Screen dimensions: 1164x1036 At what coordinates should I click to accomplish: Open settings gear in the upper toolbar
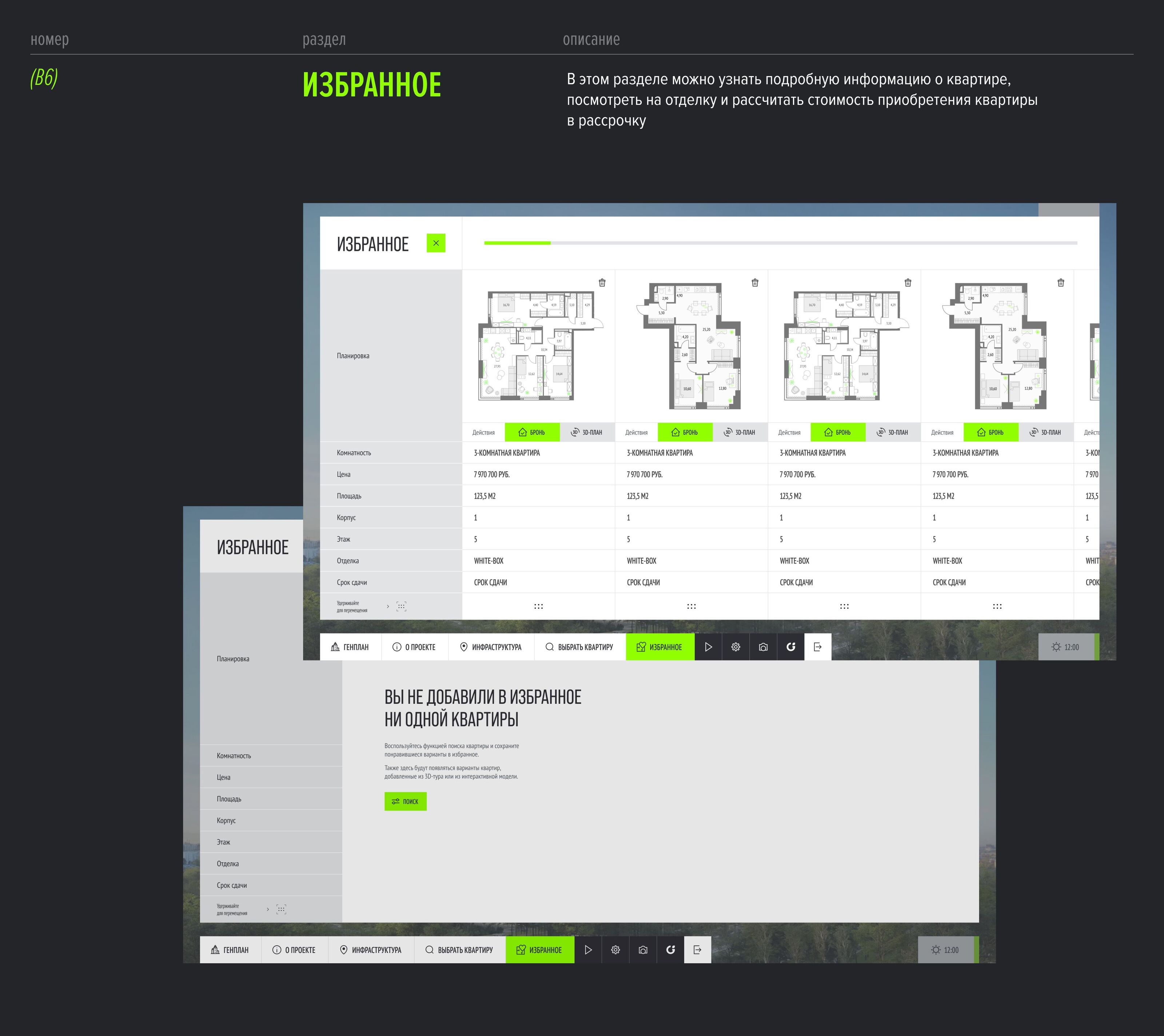(x=736, y=647)
